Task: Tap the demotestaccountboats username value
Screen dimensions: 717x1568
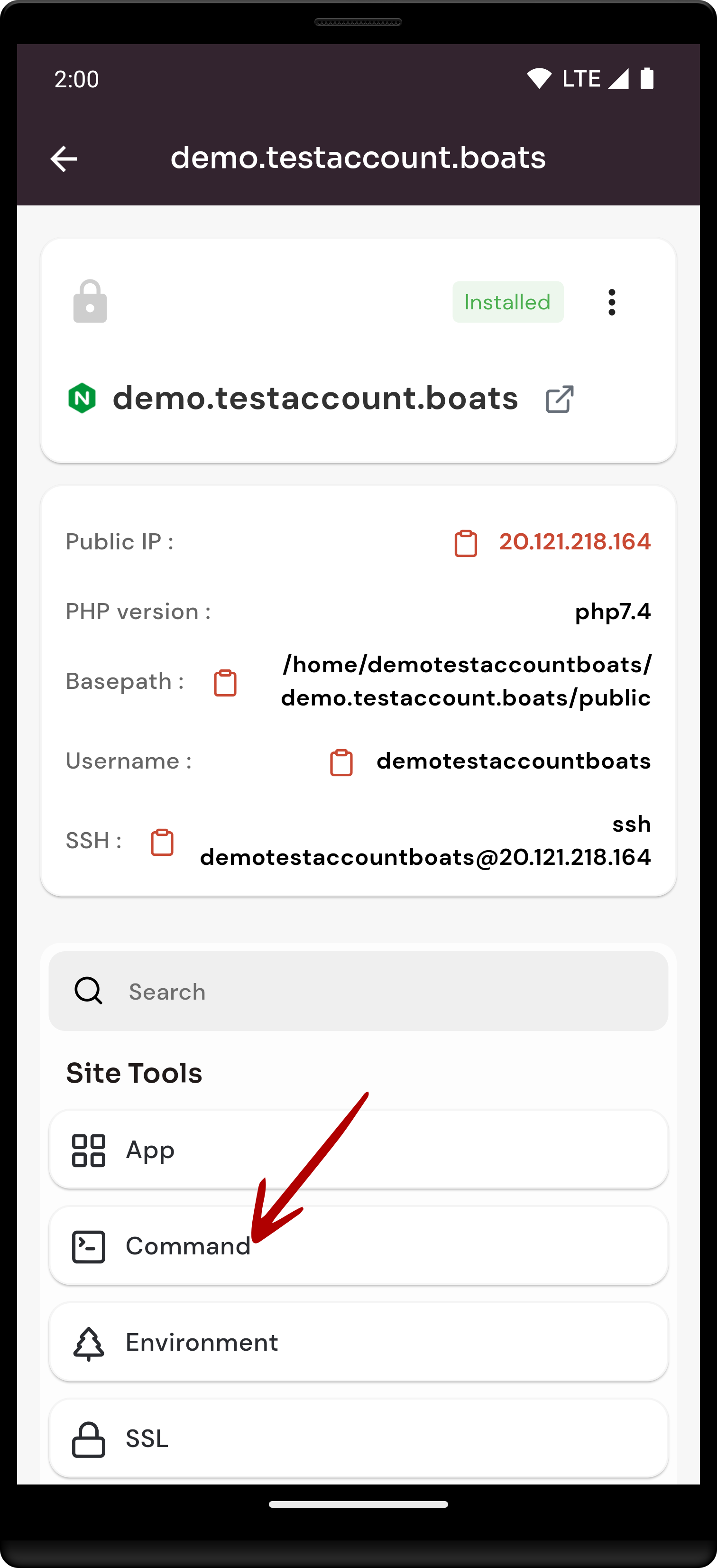Action: [x=514, y=761]
